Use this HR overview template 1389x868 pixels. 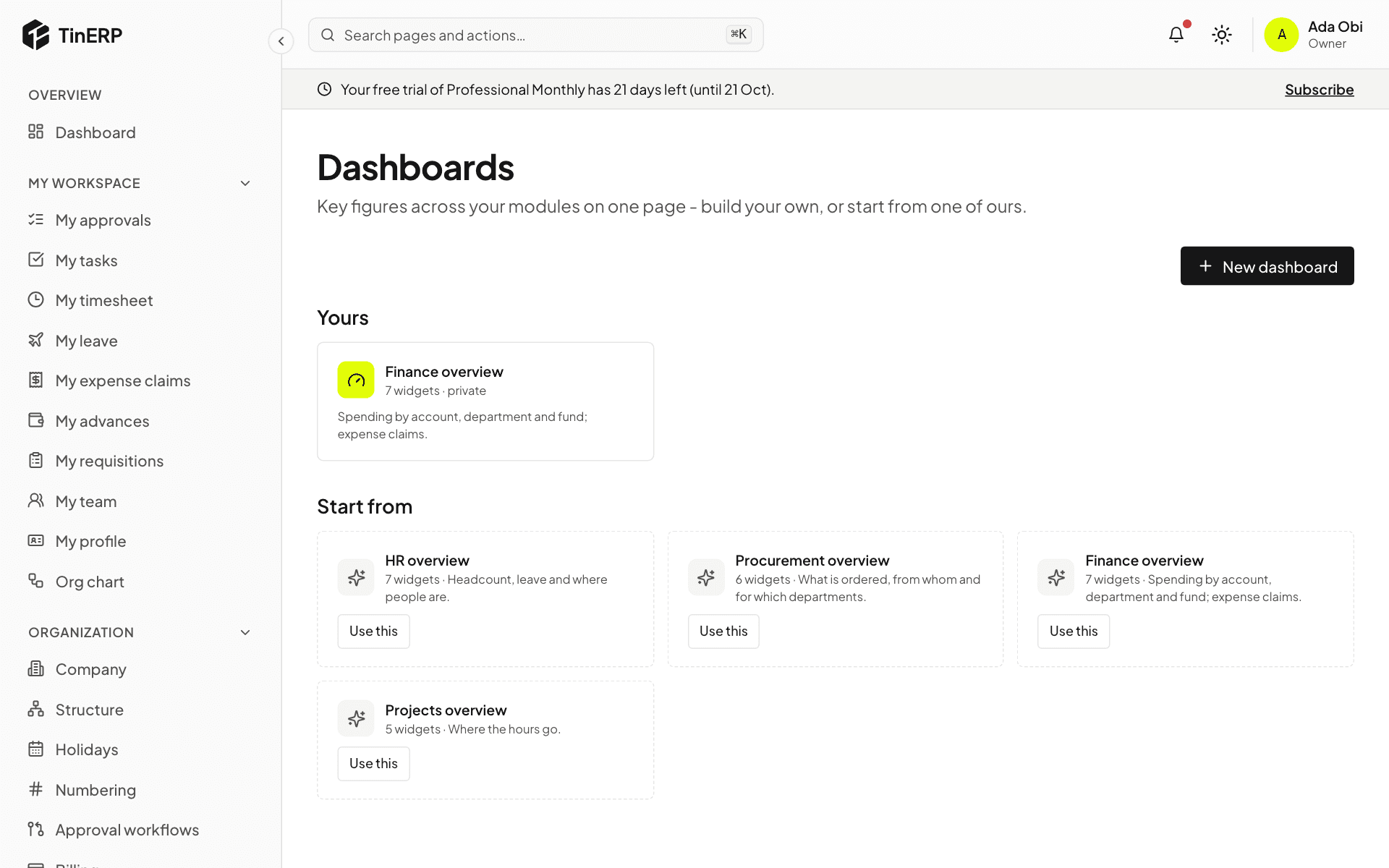click(373, 631)
